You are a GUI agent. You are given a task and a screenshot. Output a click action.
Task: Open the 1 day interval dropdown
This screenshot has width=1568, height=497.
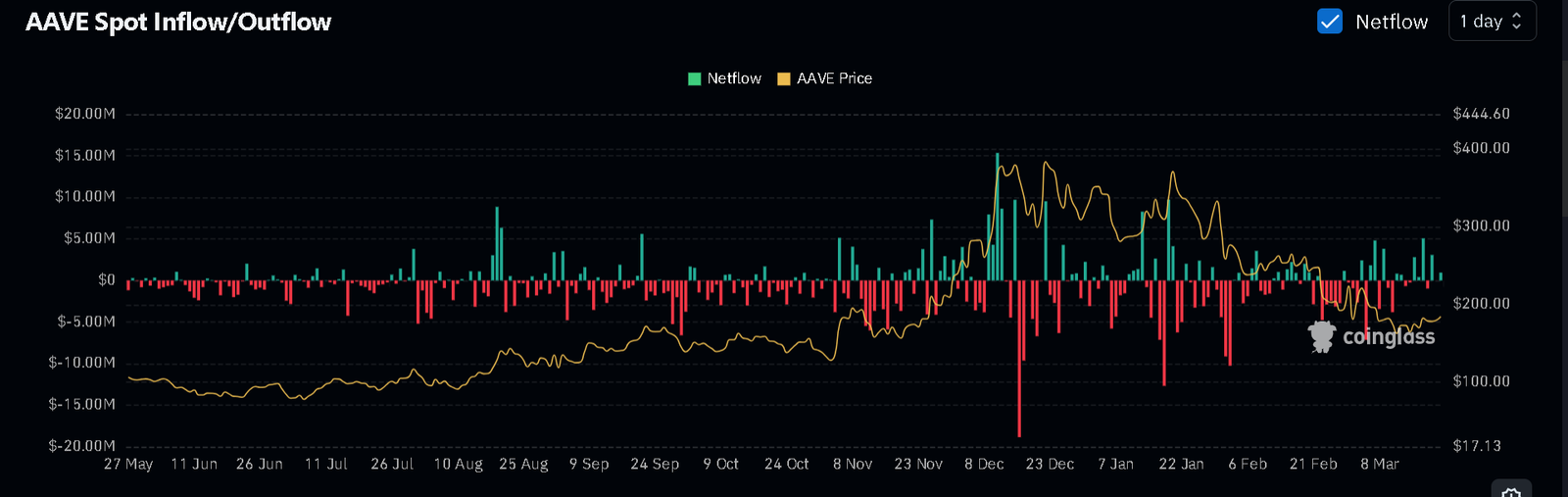click(x=1491, y=22)
